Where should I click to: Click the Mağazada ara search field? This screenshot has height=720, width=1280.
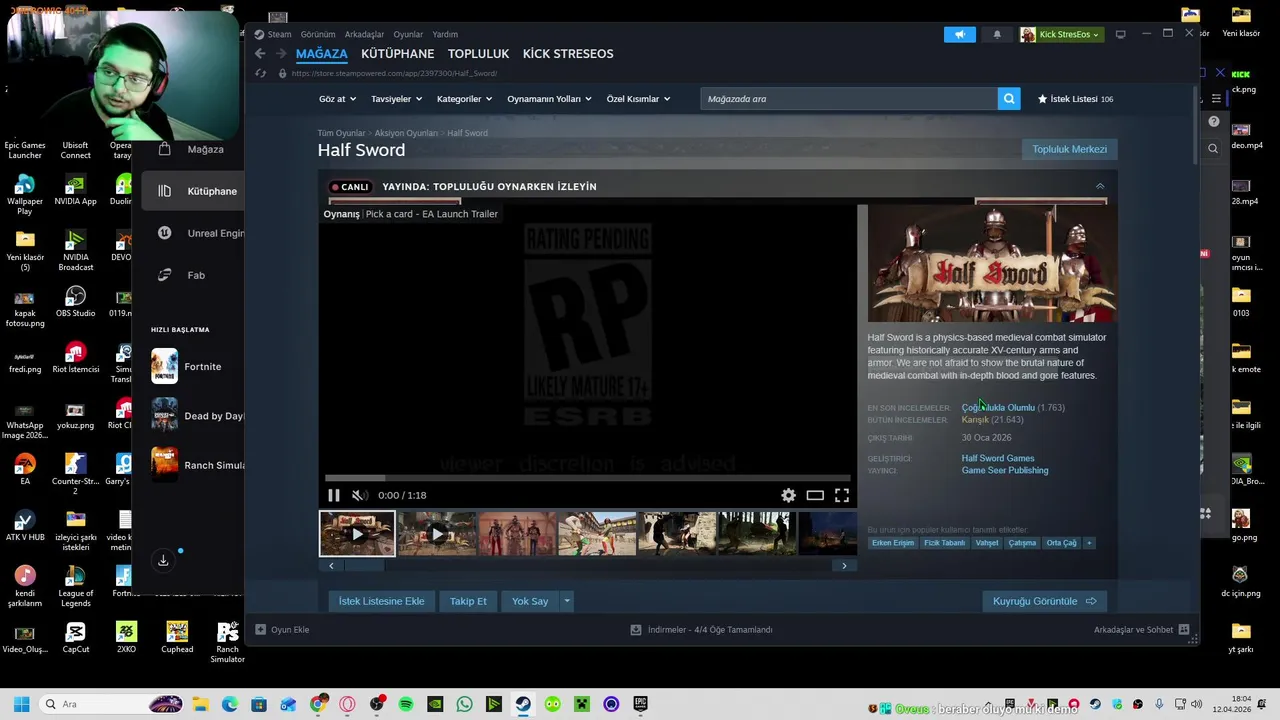pyautogui.click(x=848, y=99)
